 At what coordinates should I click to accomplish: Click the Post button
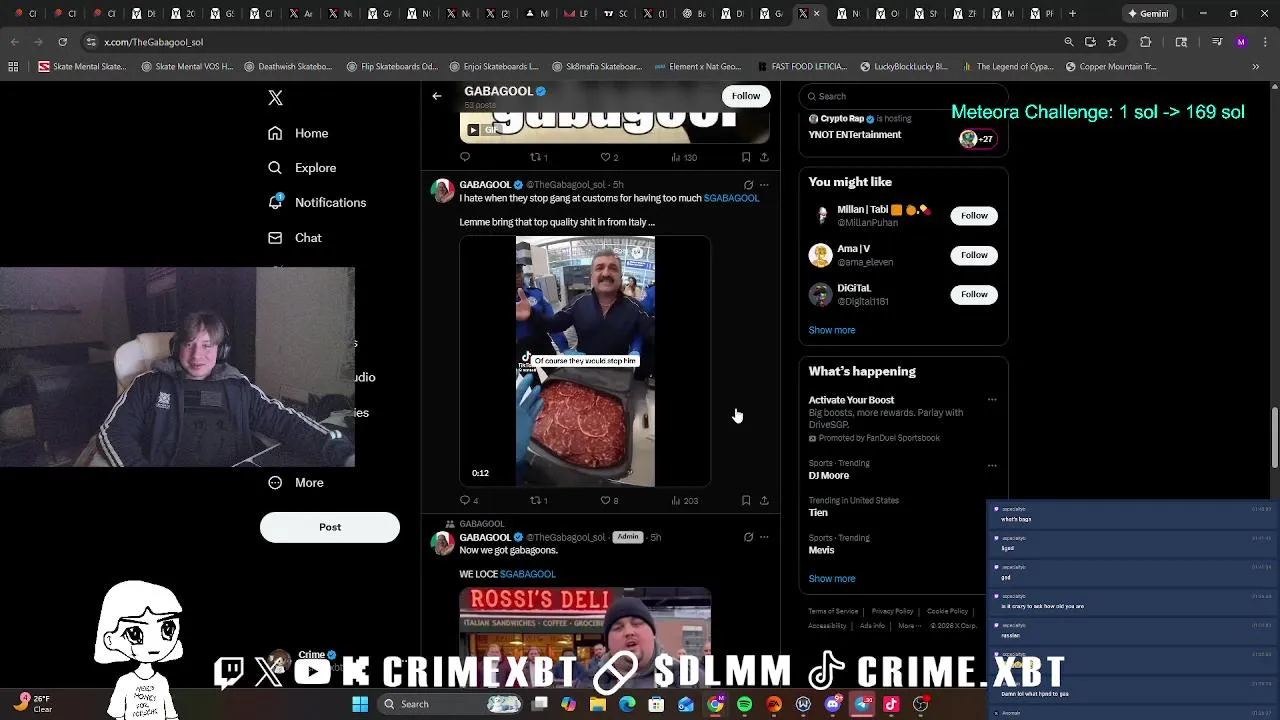click(330, 527)
